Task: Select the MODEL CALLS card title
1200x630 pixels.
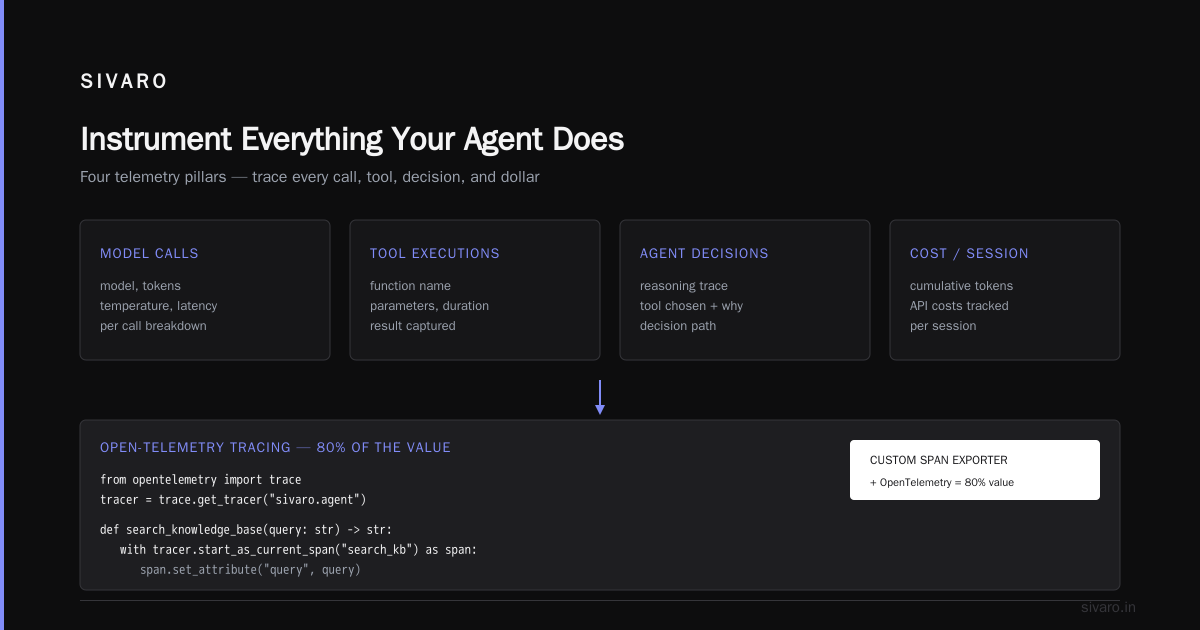Action: coord(149,254)
